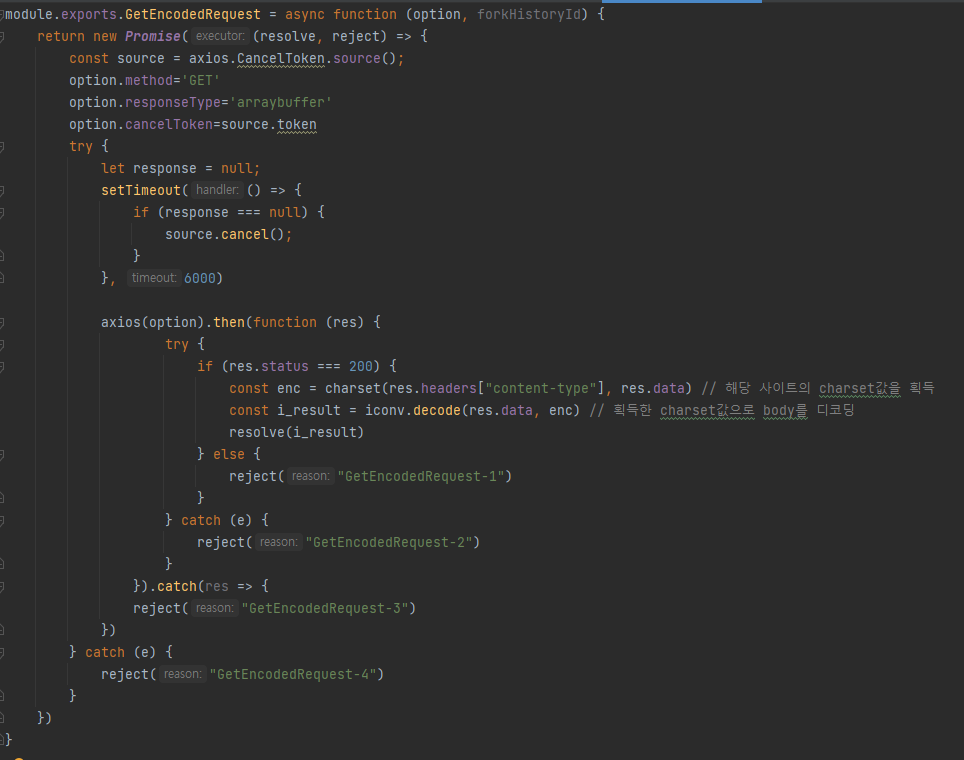Click 'null' in 'if (response === null)'

pyautogui.click(x=285, y=212)
